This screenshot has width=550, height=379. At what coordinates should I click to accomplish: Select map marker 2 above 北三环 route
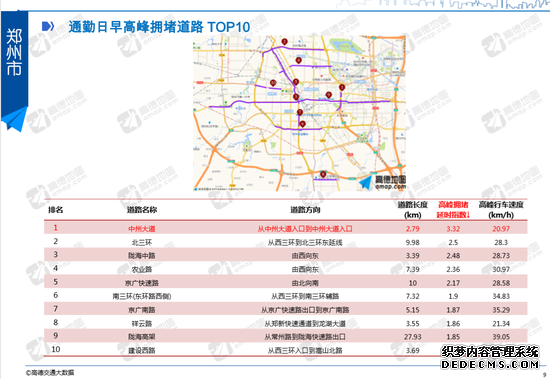tap(284, 42)
